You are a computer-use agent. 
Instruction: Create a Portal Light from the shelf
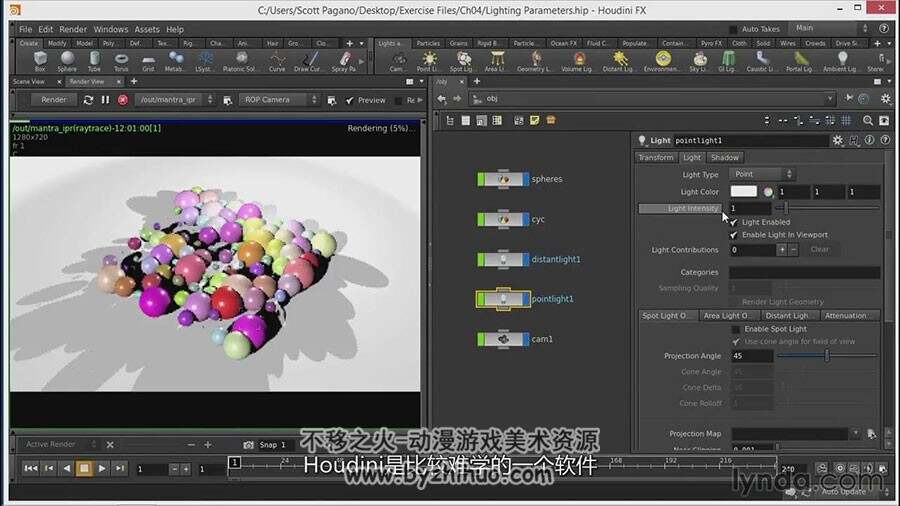[x=800, y=61]
